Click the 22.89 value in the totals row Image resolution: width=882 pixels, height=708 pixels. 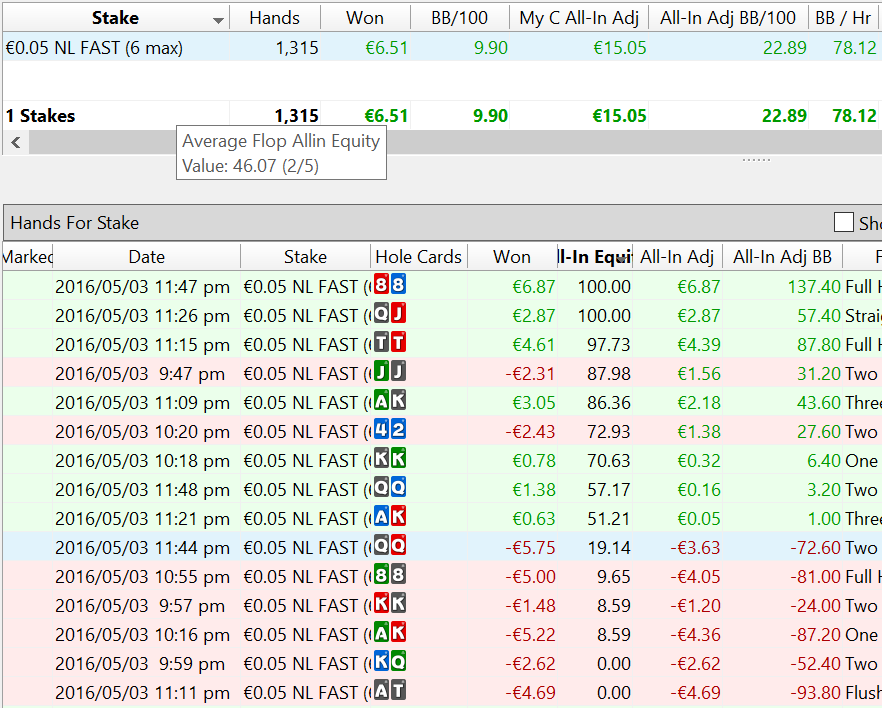(784, 116)
